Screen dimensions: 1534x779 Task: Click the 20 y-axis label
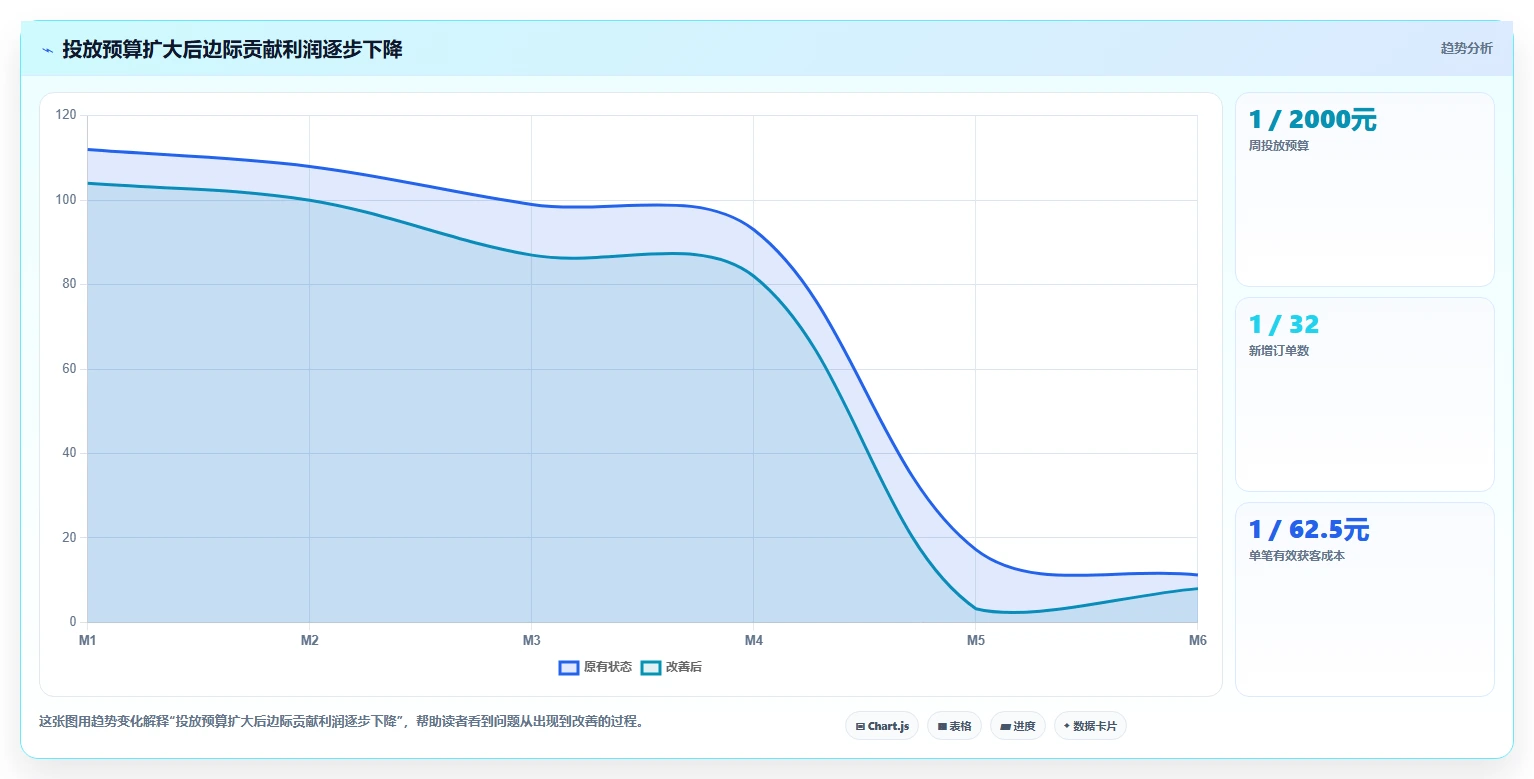point(69,538)
